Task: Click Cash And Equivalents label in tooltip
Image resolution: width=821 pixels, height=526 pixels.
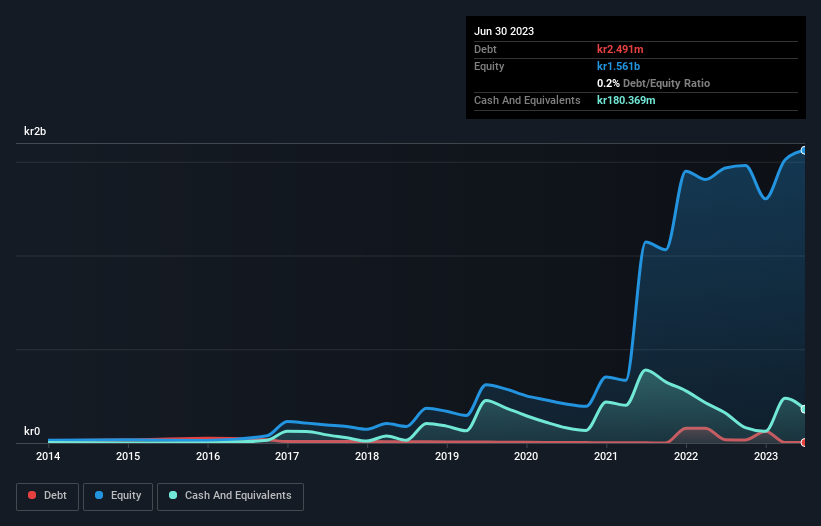Action: pos(527,100)
